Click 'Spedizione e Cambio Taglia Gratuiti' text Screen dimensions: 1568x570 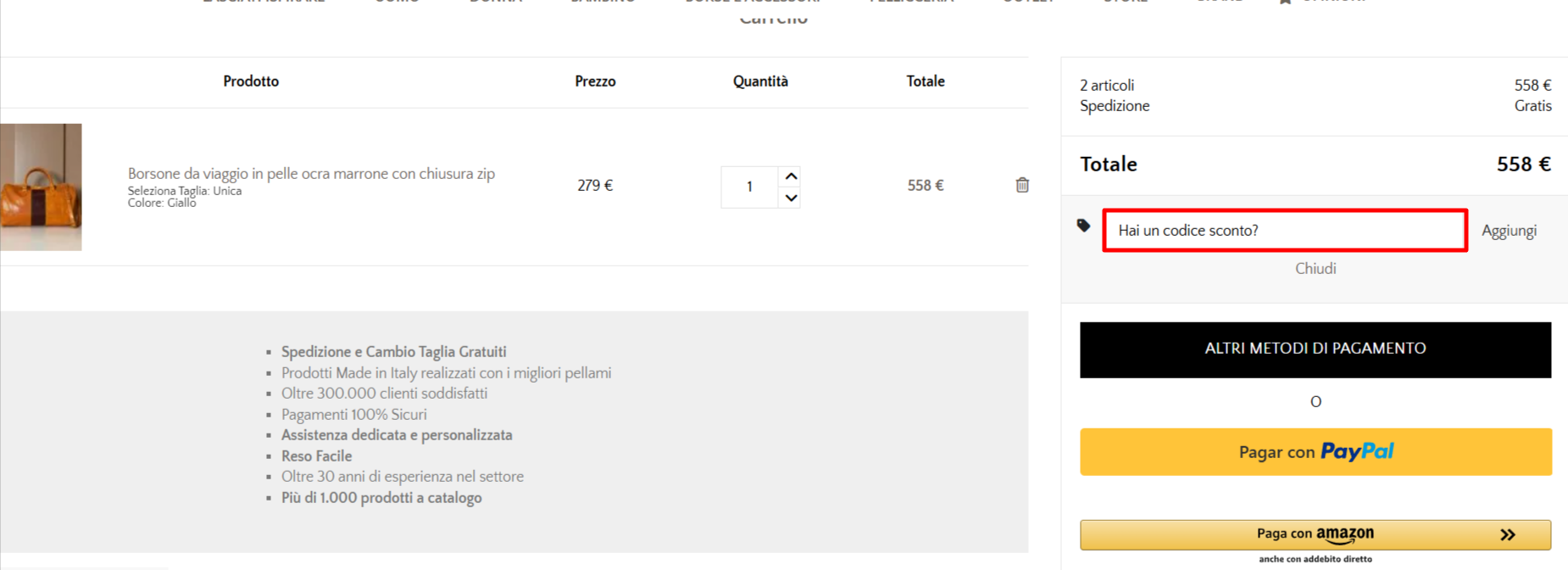coord(394,351)
